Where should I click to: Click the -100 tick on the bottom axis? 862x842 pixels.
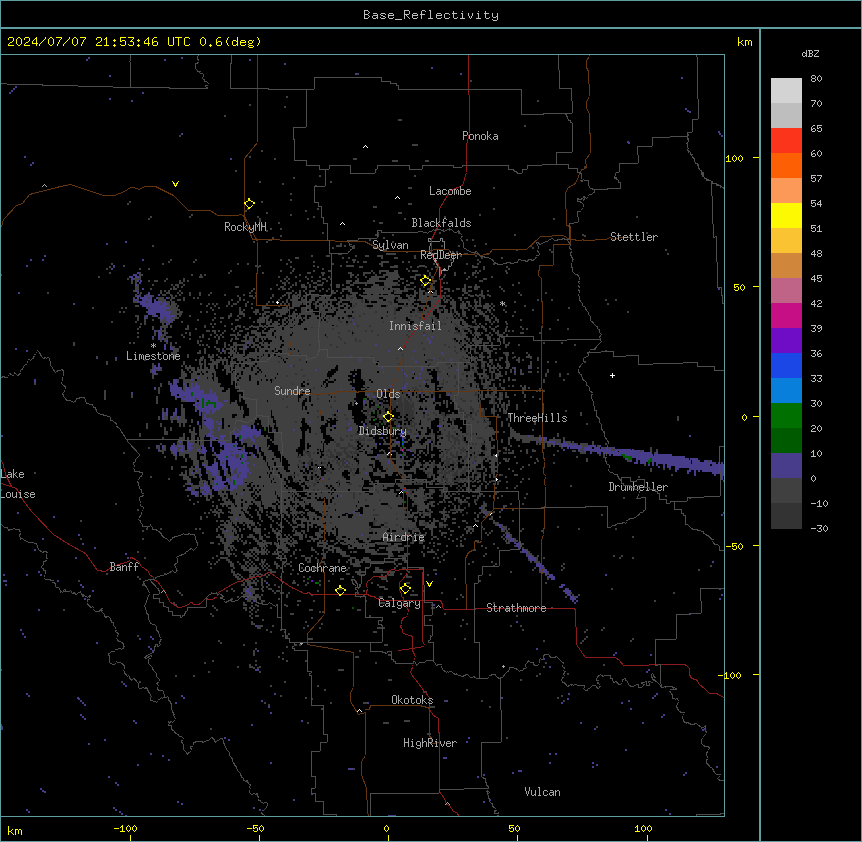[x=125, y=828]
